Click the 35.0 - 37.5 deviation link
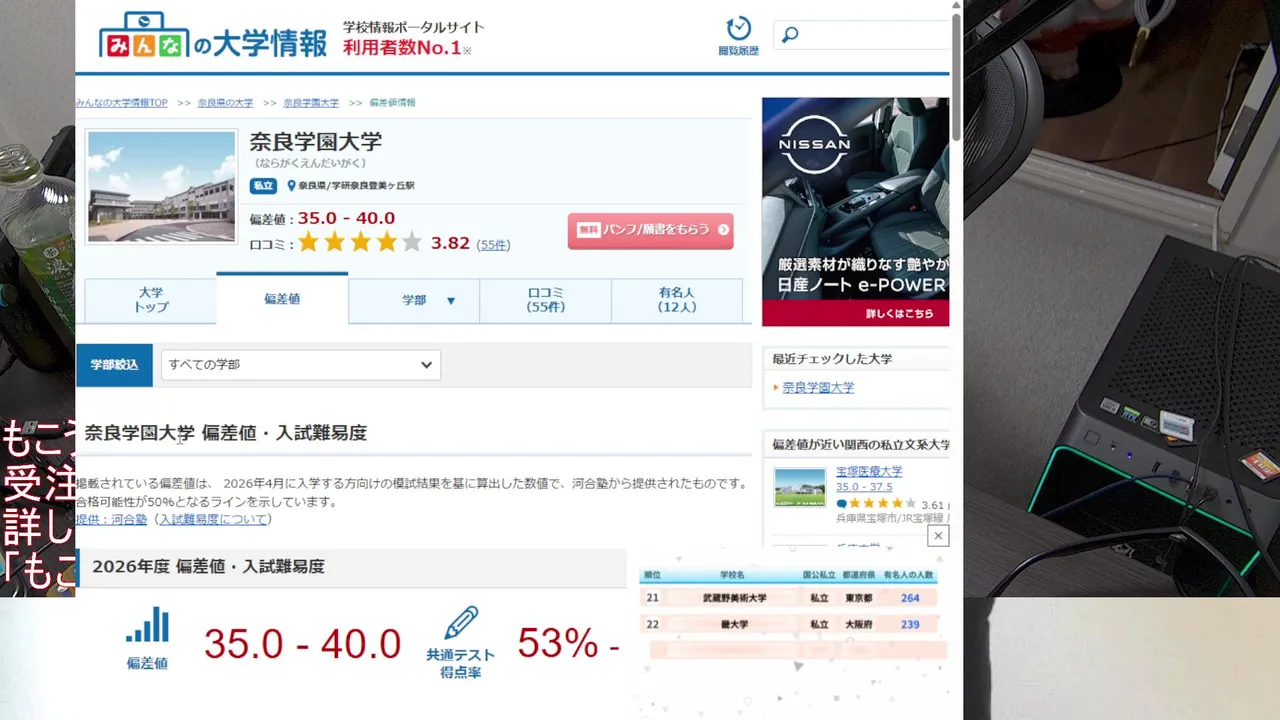This screenshot has width=1280, height=720. coord(864,487)
